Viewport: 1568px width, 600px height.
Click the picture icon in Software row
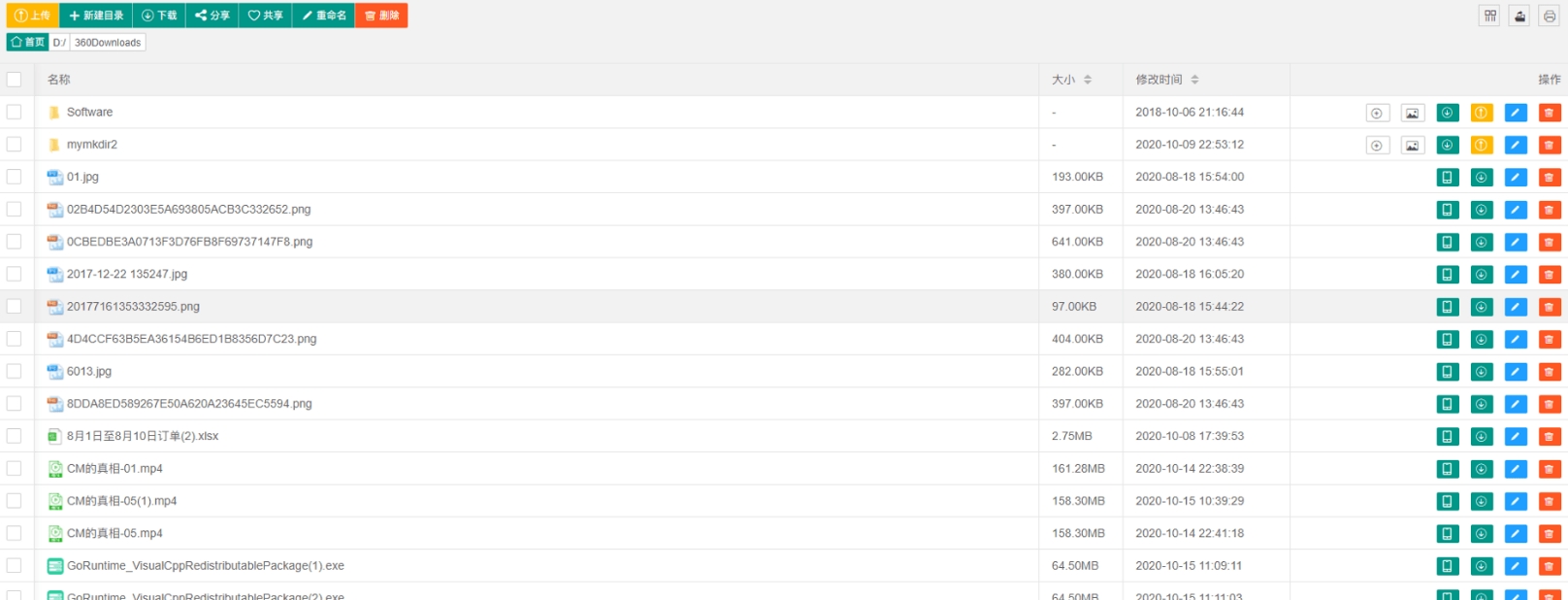(x=1413, y=113)
